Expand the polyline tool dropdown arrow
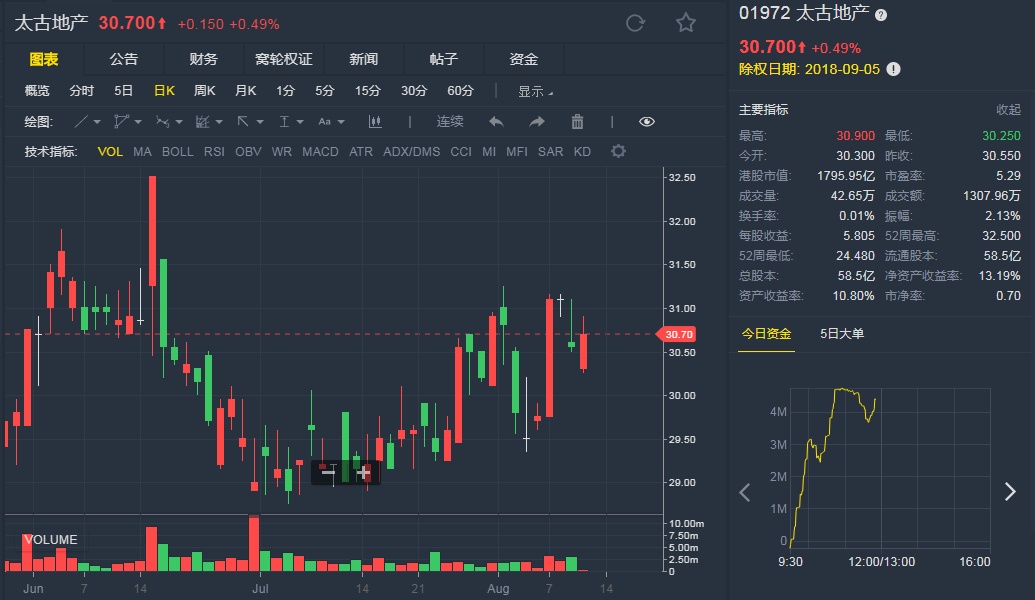The height and width of the screenshot is (600, 1035). pos(138,122)
